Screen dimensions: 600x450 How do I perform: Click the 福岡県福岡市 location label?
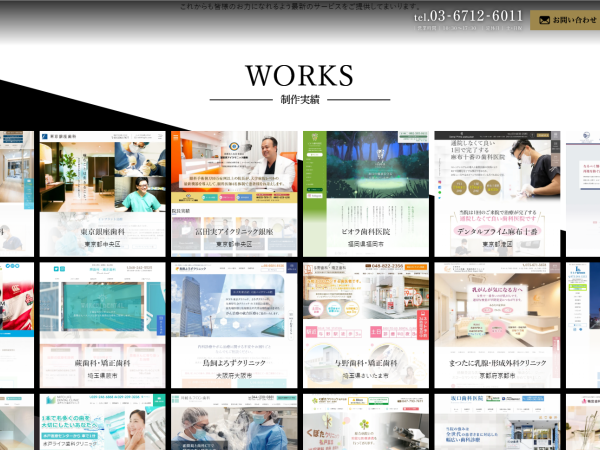[x=366, y=244]
